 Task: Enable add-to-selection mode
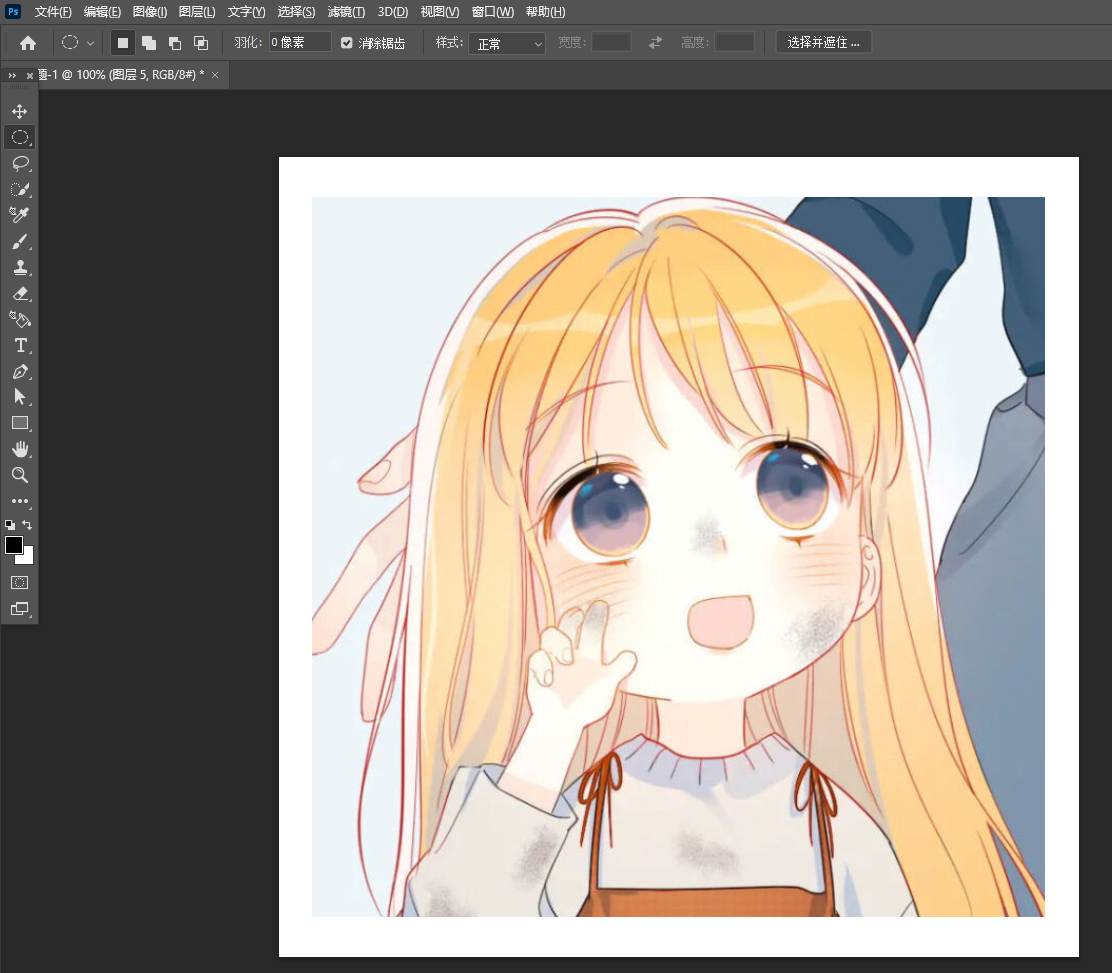click(148, 43)
